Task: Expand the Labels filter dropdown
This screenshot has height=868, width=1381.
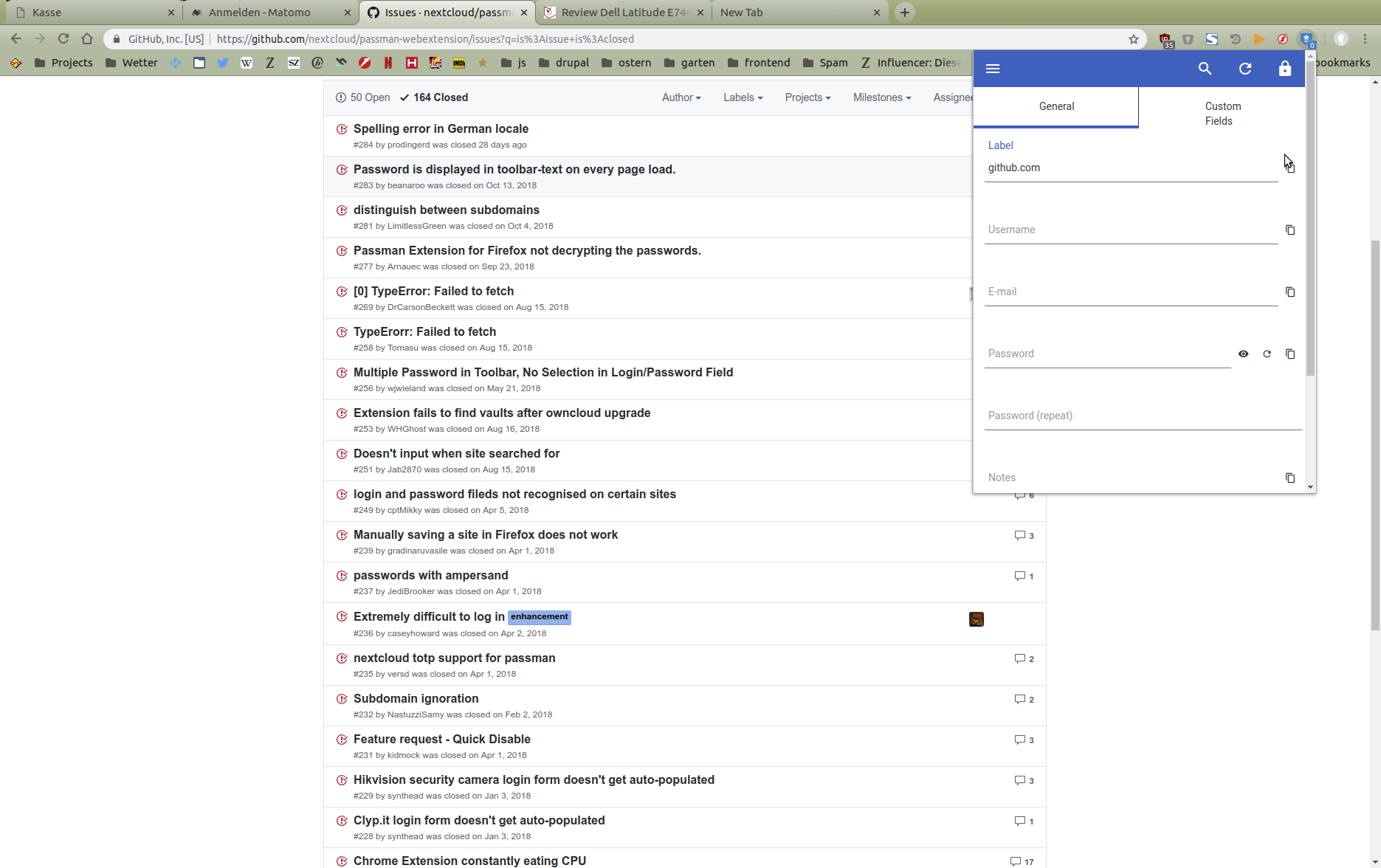Action: (x=743, y=97)
